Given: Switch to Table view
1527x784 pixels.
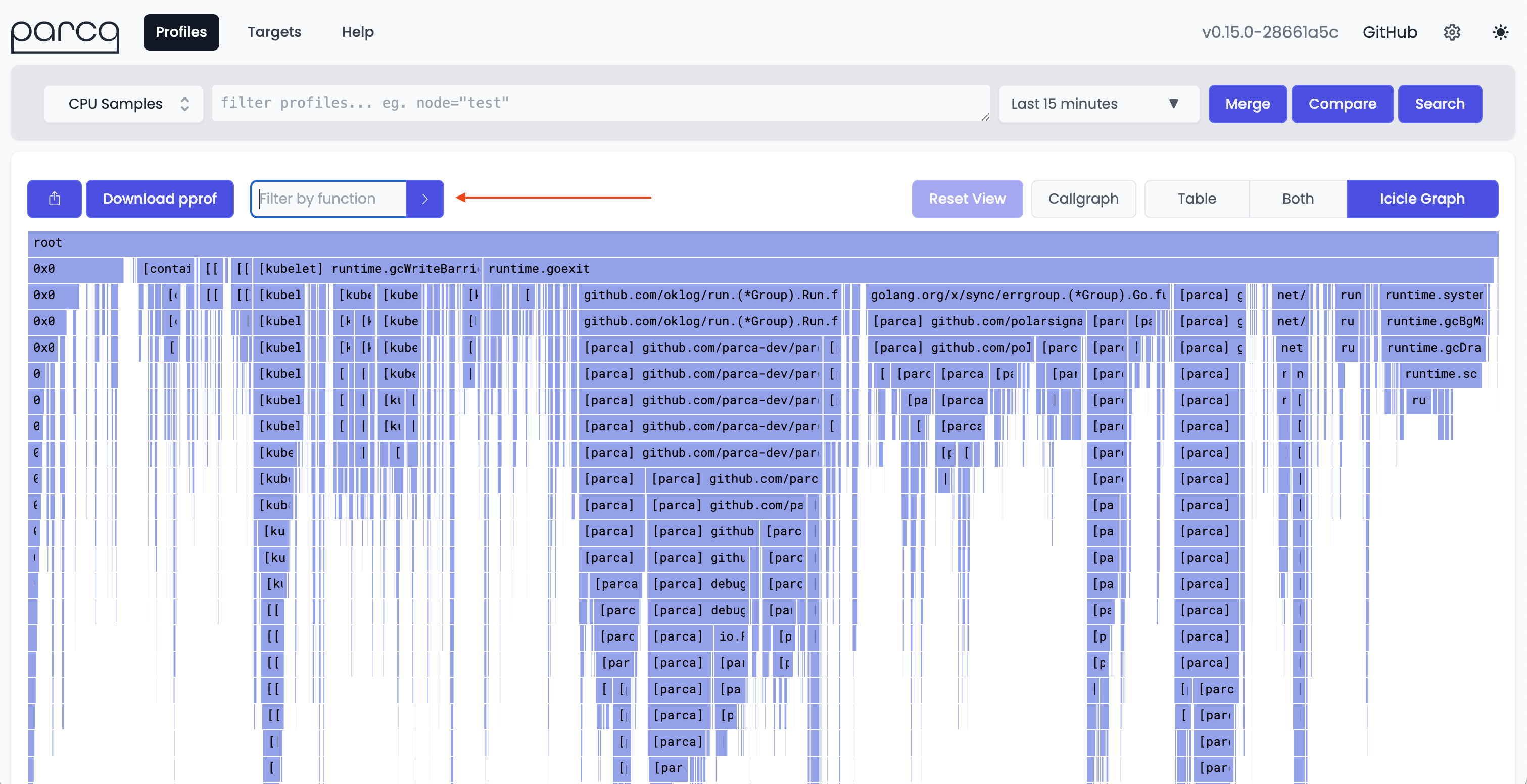Looking at the screenshot, I should click(x=1196, y=199).
